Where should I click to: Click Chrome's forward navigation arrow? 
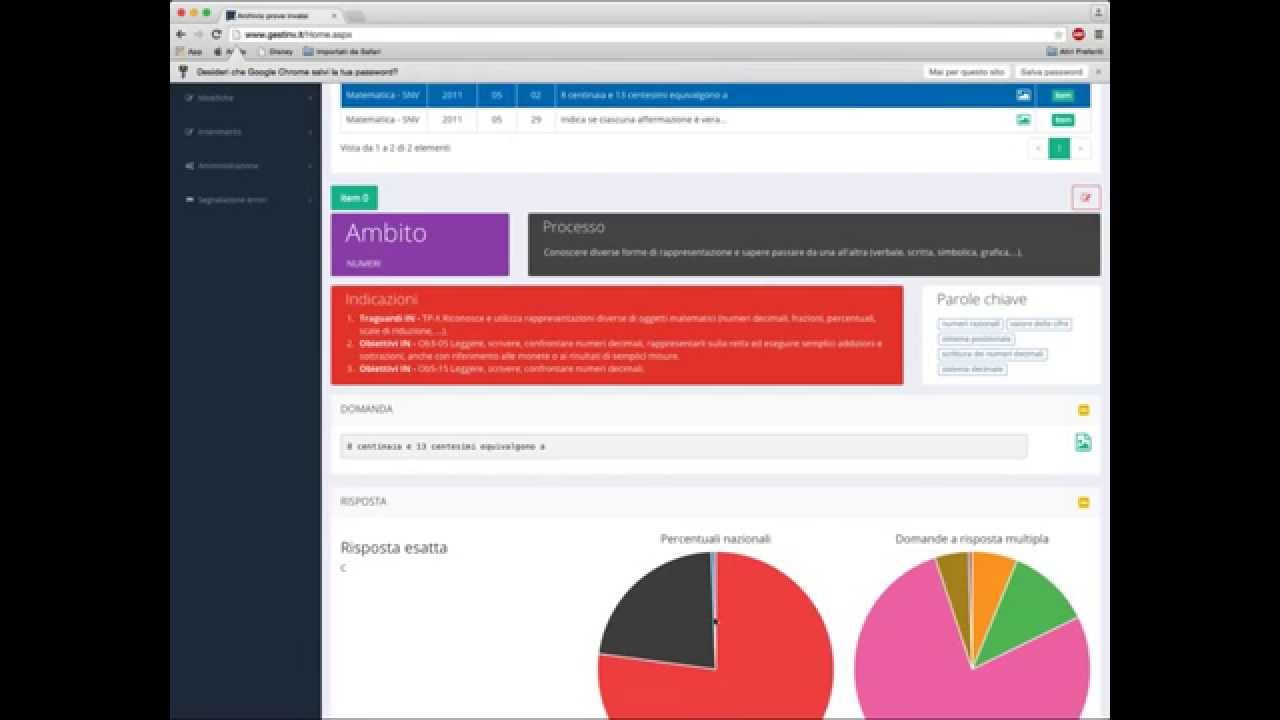(x=198, y=34)
